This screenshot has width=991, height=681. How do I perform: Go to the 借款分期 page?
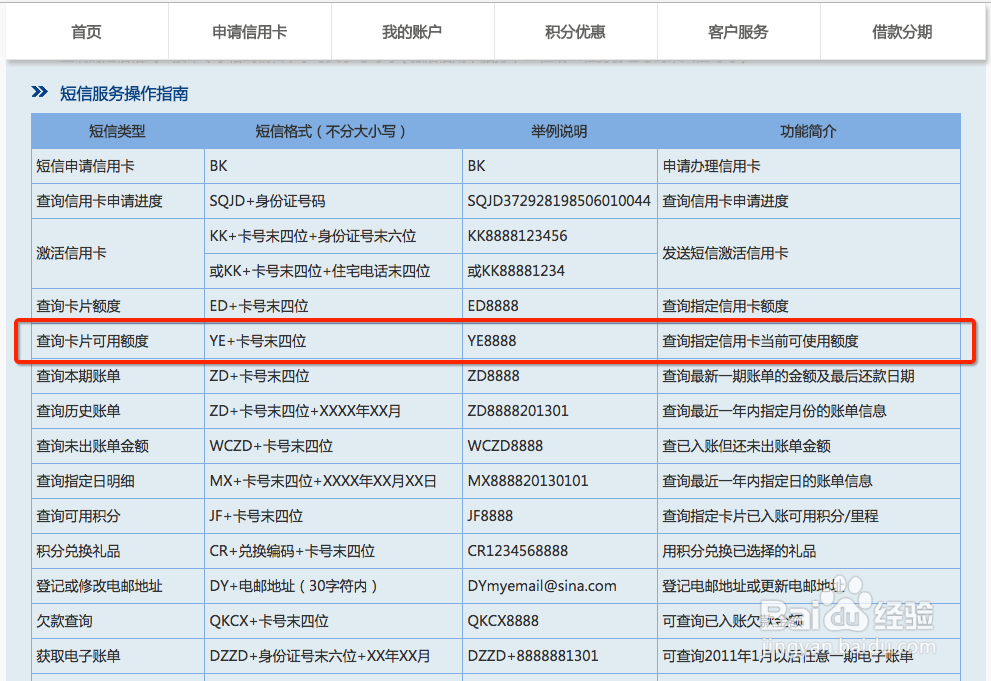(x=901, y=31)
